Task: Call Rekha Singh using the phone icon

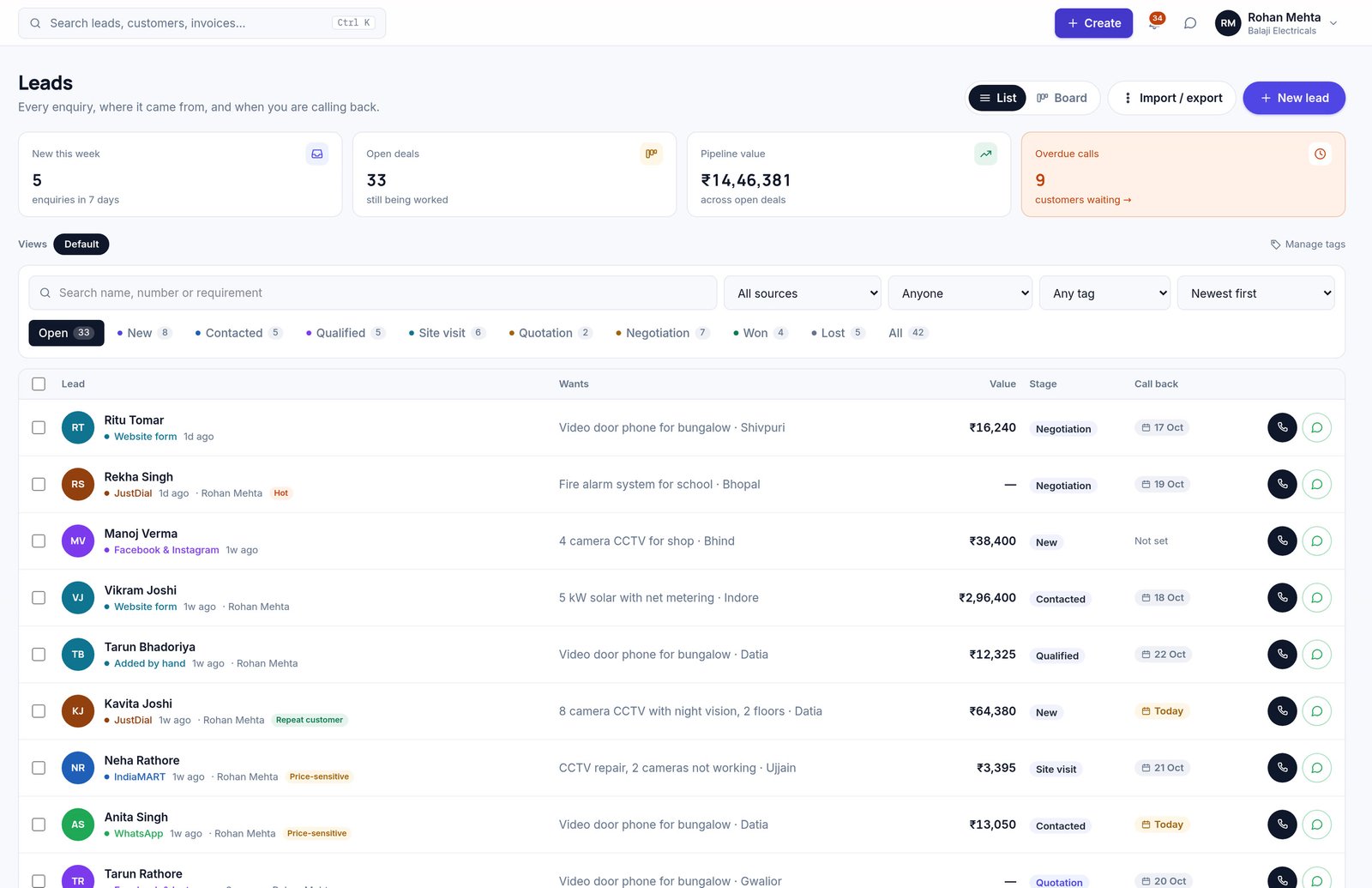Action: [1282, 484]
